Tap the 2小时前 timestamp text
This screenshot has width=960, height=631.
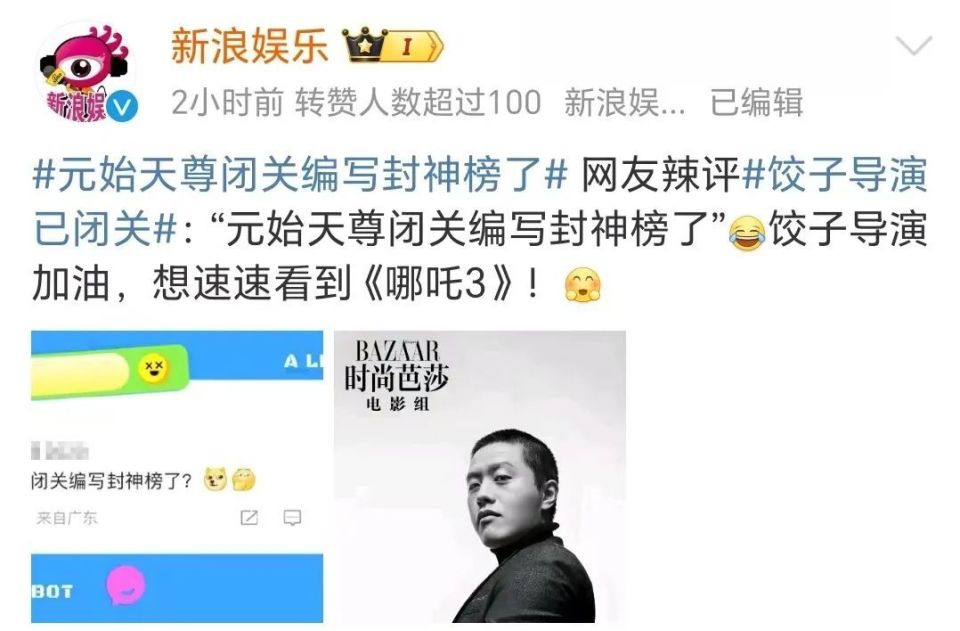[227, 102]
